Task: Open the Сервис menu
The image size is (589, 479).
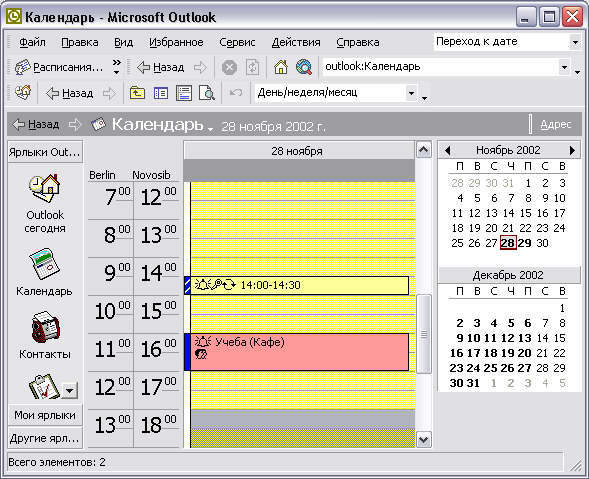Action: pyautogui.click(x=237, y=42)
